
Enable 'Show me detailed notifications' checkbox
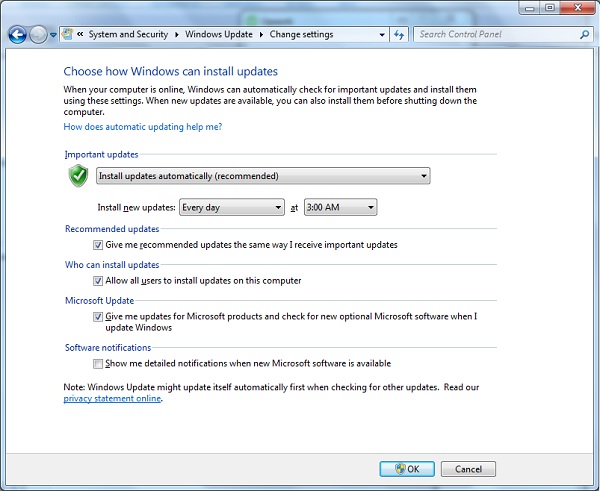98,364
